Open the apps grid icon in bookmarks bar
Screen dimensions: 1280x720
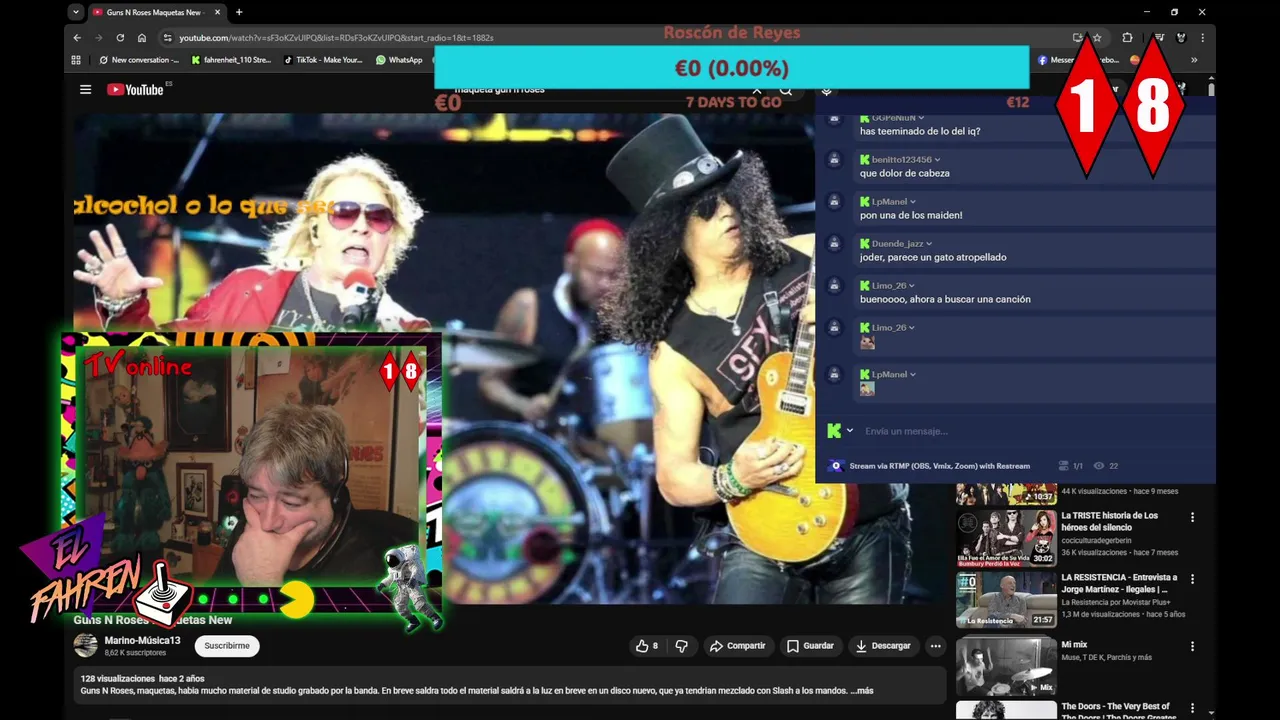(76, 60)
